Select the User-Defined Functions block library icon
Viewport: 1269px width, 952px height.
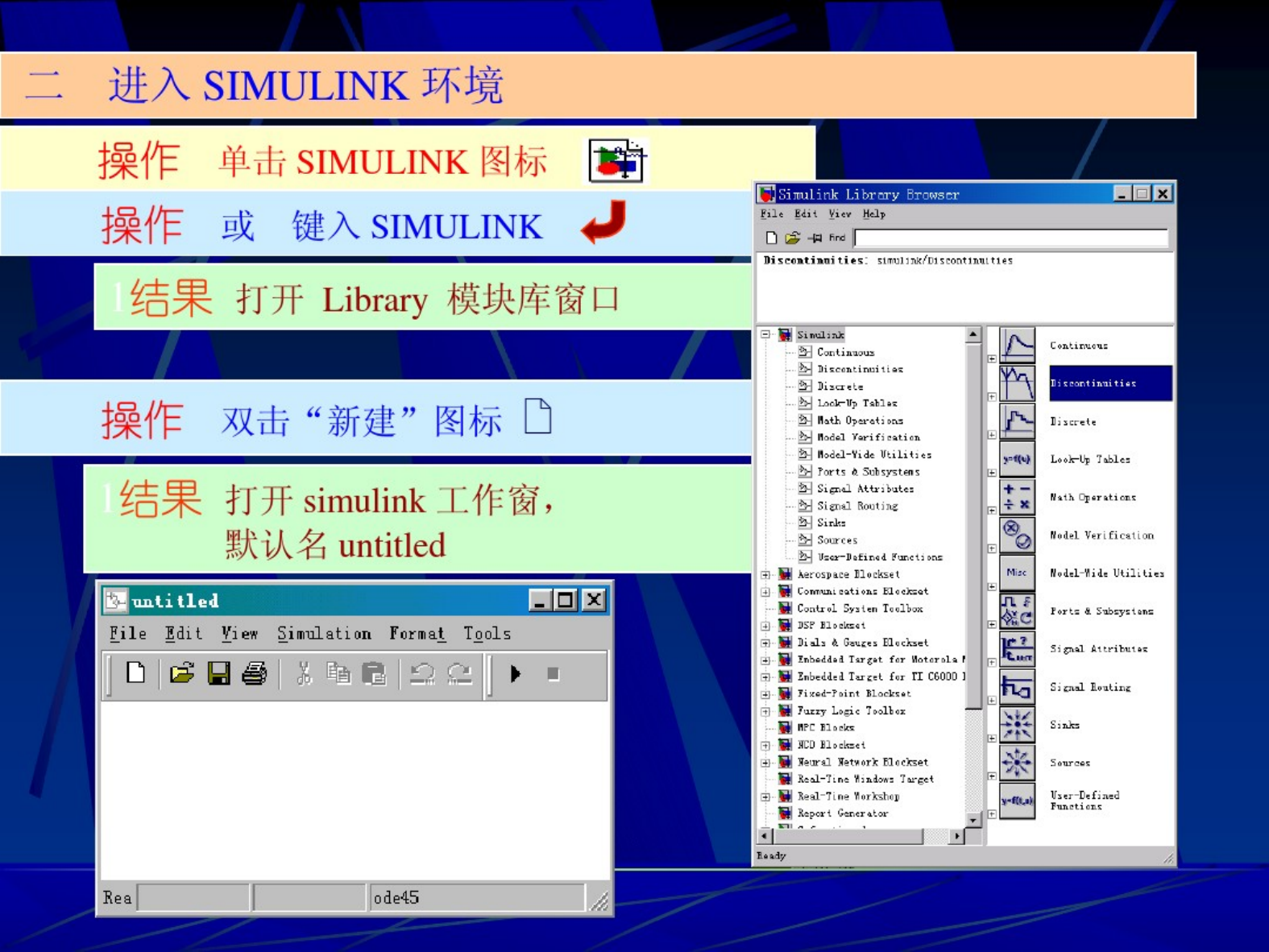[x=1018, y=801]
